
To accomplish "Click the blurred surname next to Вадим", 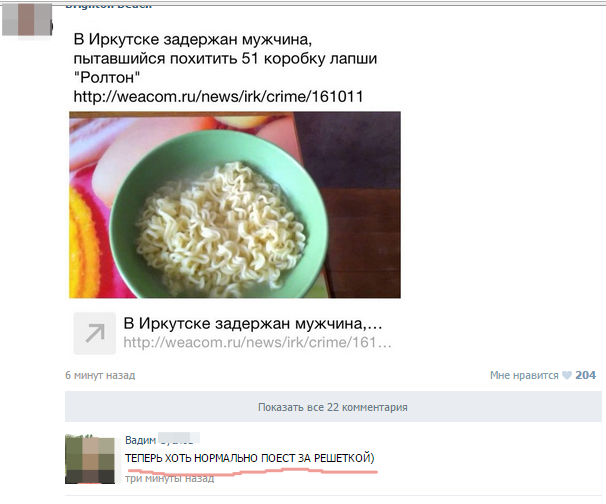I will click(x=179, y=439).
